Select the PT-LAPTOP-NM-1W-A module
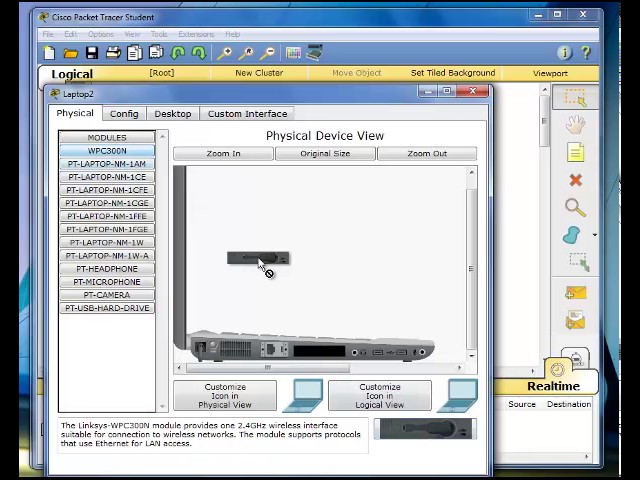The image size is (640, 480). coord(107,256)
